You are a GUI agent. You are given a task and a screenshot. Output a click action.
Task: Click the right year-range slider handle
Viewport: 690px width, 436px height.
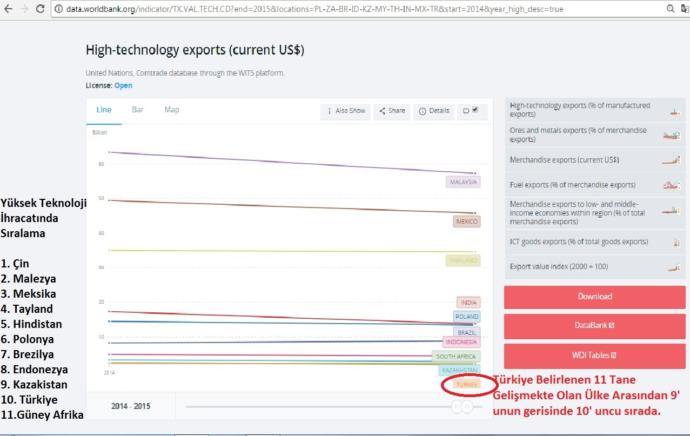pyautogui.click(x=467, y=407)
